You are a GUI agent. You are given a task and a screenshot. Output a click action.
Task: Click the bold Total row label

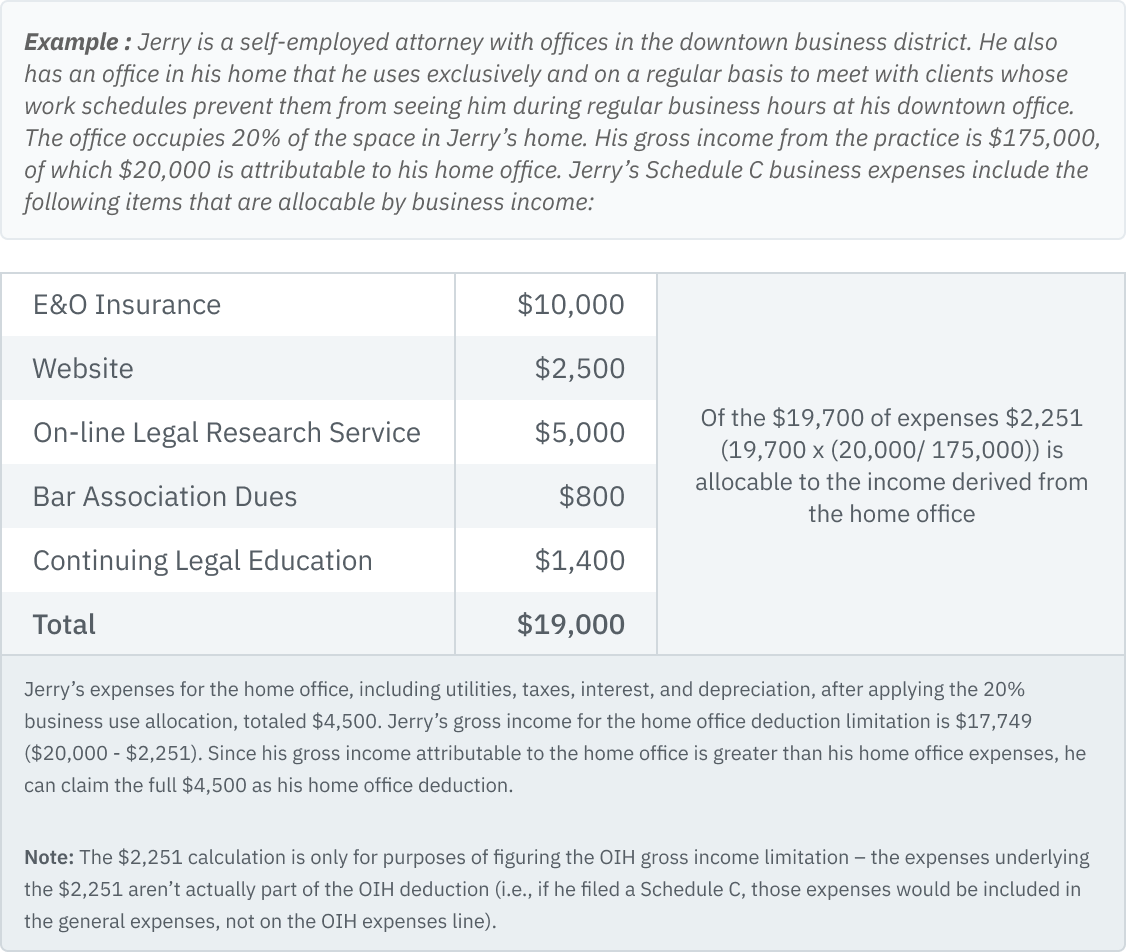64,624
